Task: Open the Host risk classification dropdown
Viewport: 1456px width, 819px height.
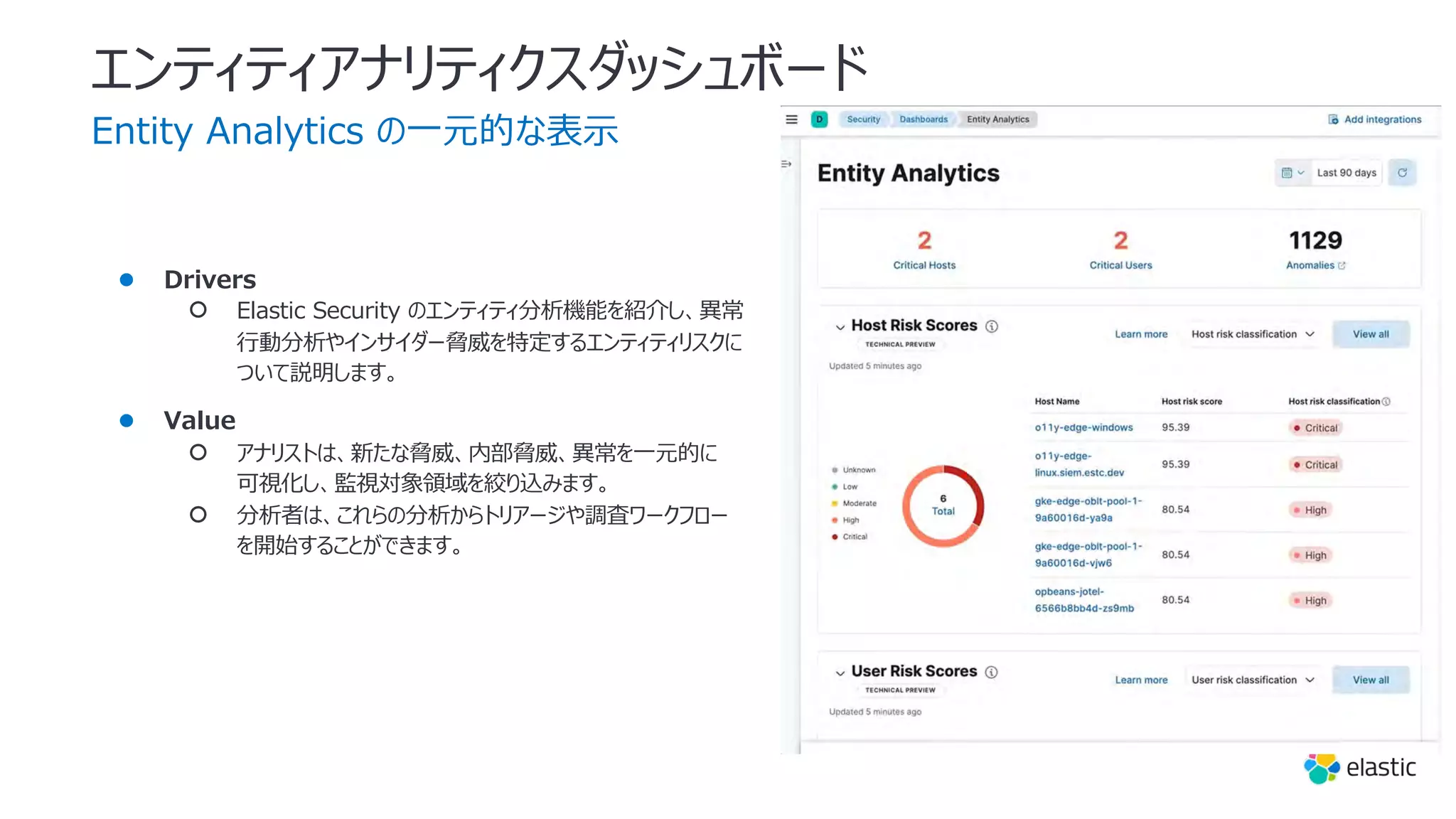Action: tap(1253, 334)
